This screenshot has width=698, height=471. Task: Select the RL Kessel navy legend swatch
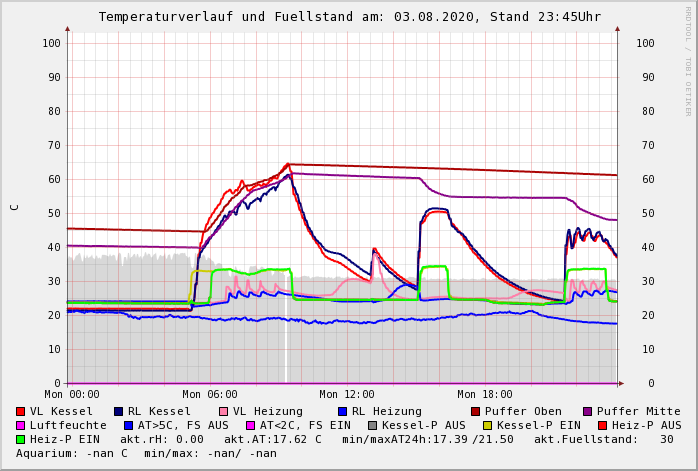point(119,411)
